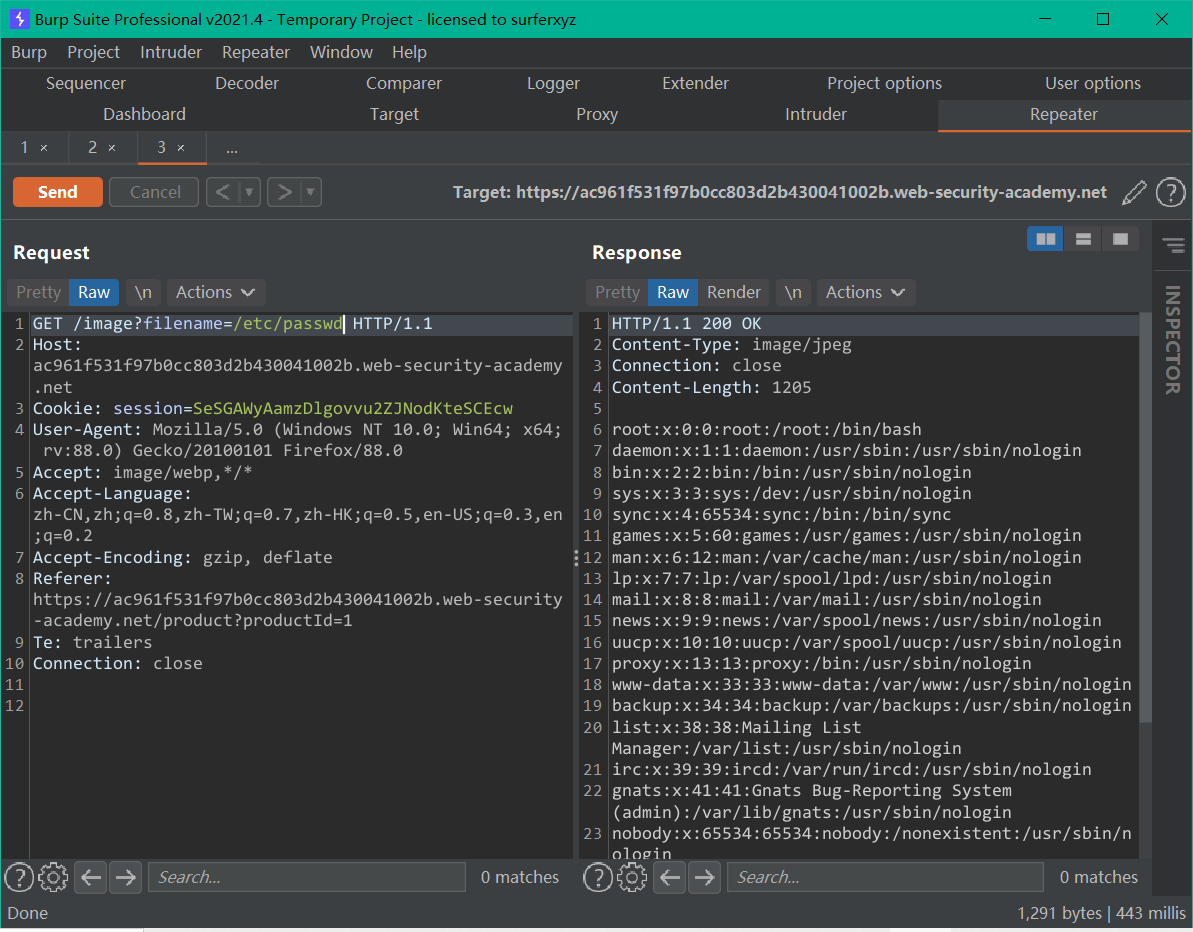
Task: Open the User options tab
Action: click(1093, 84)
